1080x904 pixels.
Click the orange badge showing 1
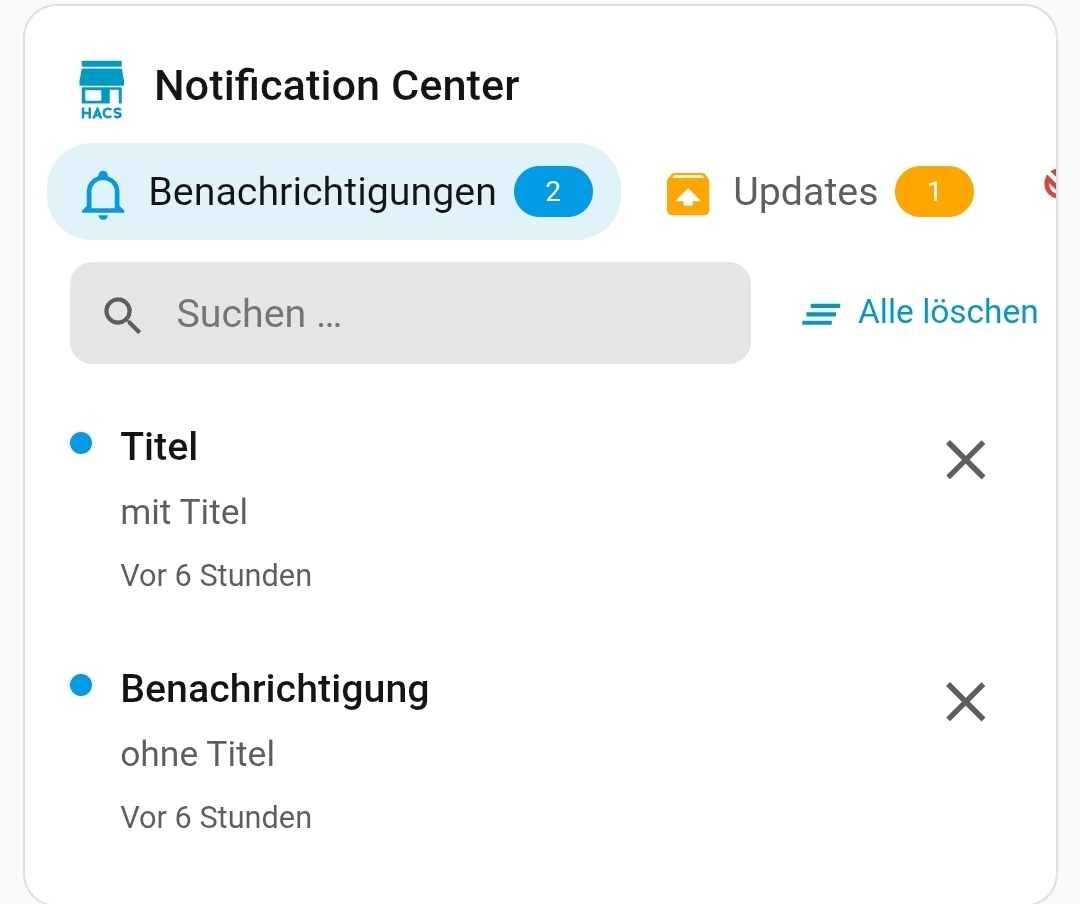(934, 192)
